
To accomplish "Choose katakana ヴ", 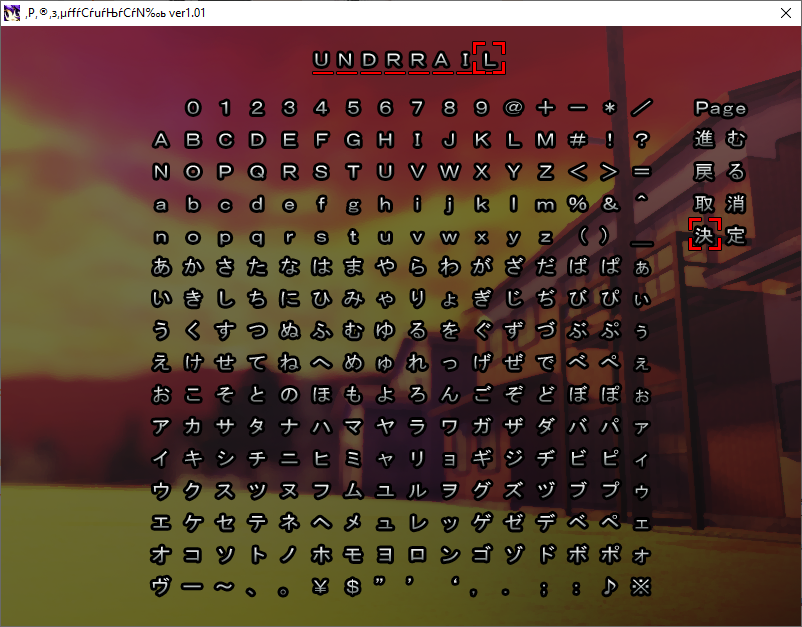I will click(161, 587).
